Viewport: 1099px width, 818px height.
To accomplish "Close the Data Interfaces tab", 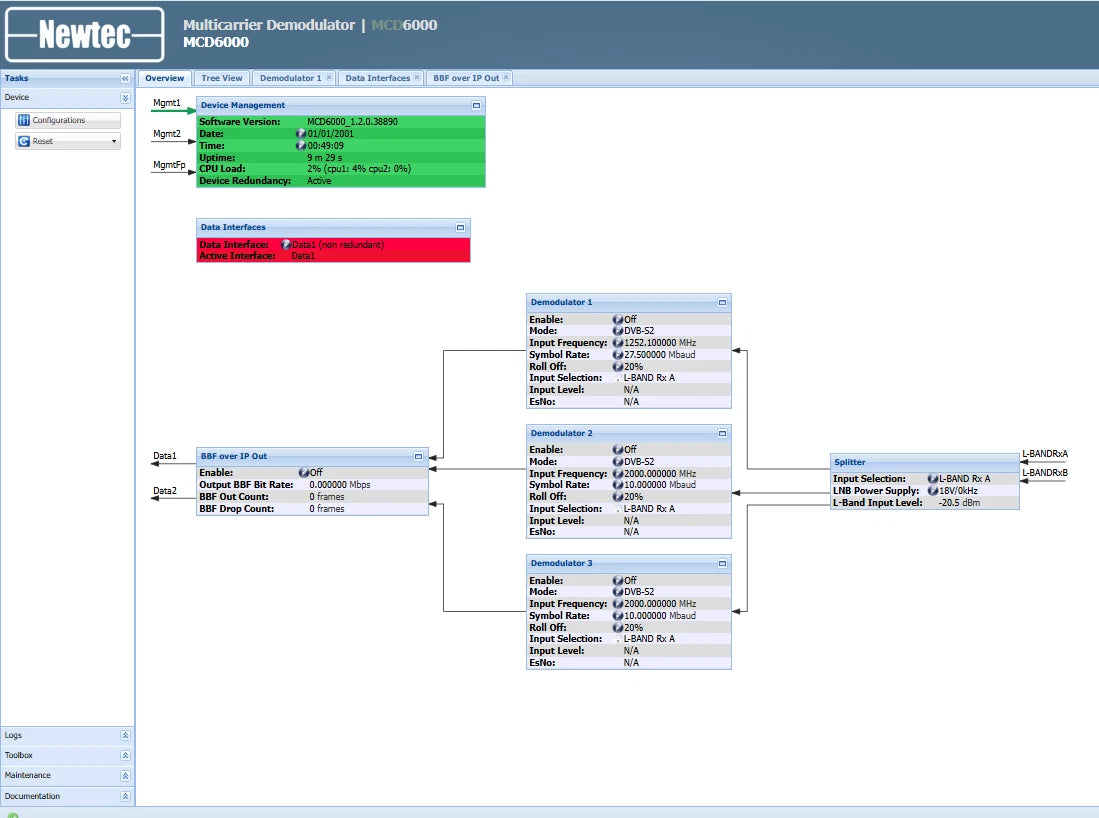I will (x=417, y=77).
